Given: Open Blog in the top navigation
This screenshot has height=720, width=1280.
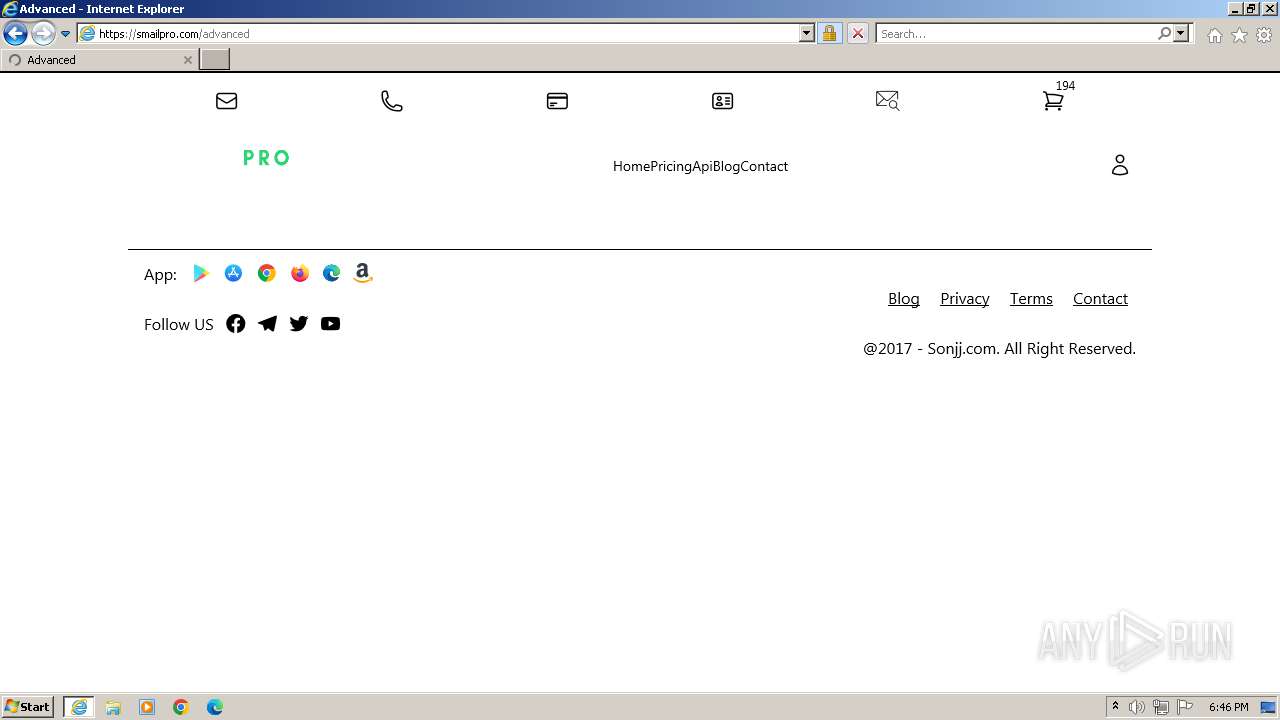Looking at the screenshot, I should coord(726,166).
